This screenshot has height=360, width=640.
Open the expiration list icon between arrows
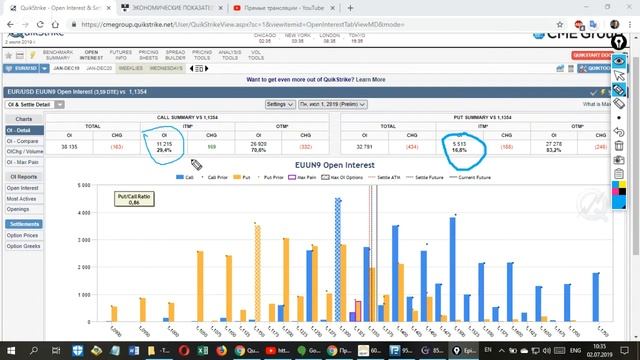199,69
